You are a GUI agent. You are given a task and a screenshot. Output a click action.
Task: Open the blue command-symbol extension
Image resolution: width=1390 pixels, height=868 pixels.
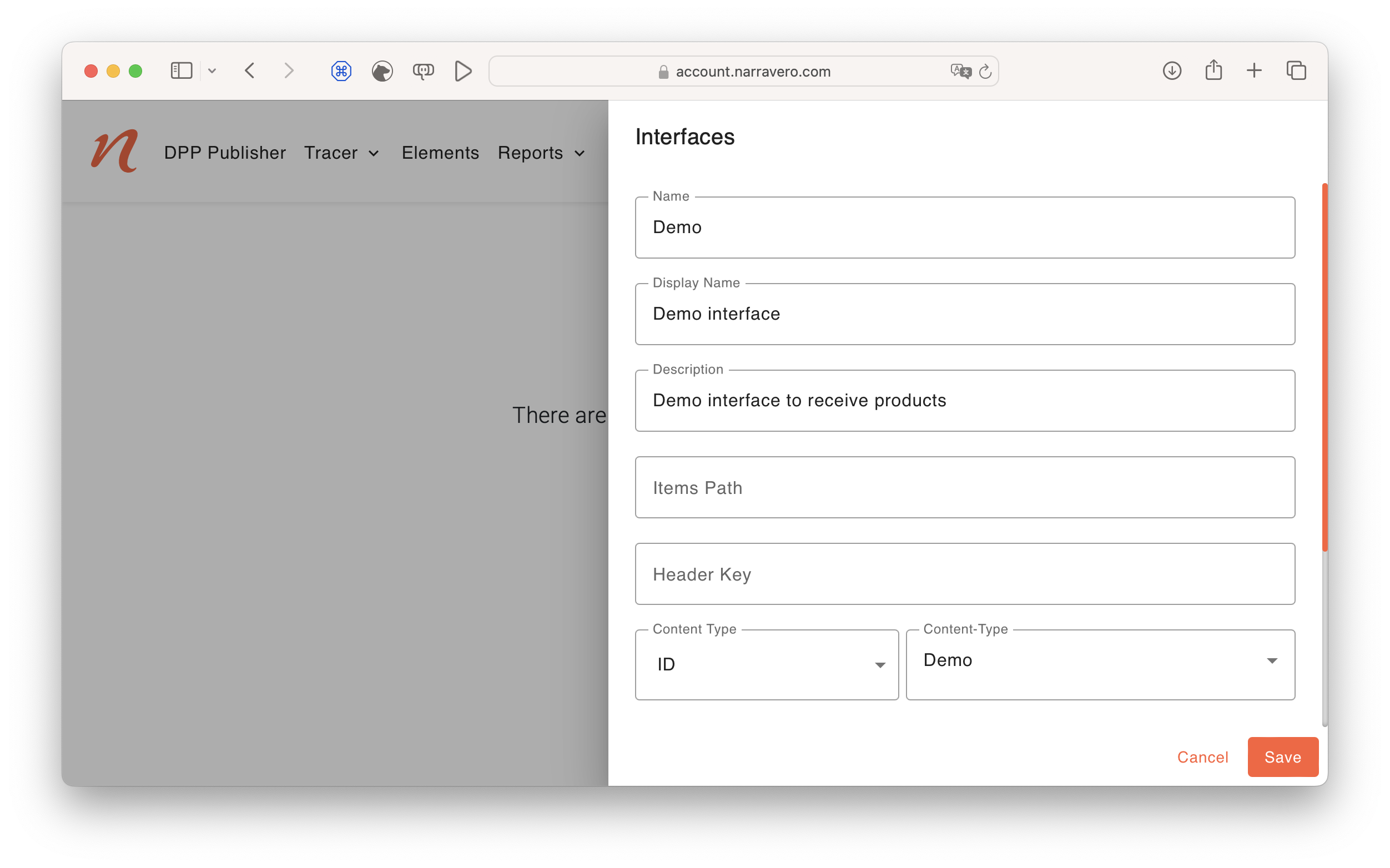pyautogui.click(x=341, y=70)
